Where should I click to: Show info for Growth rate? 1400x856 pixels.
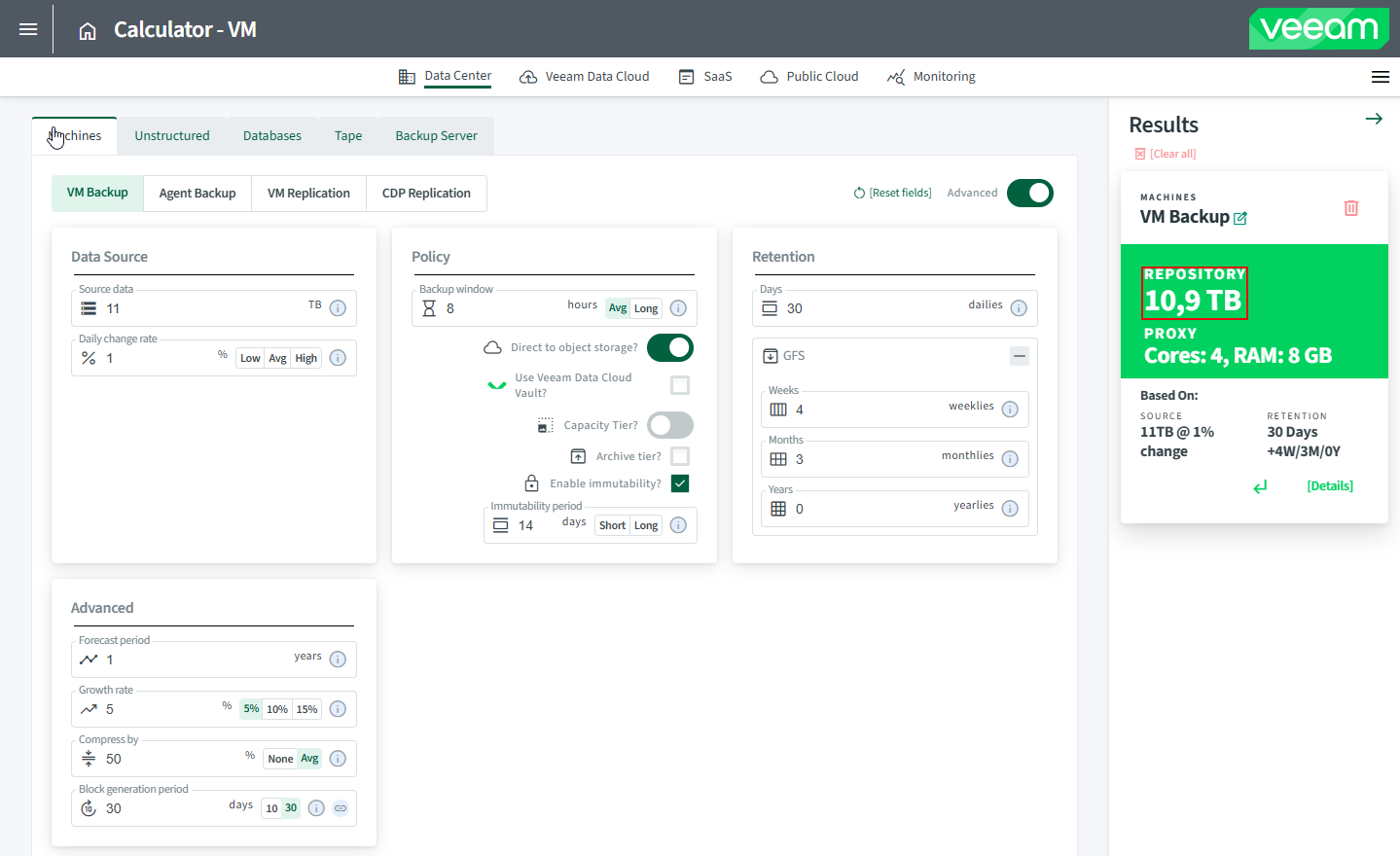(338, 709)
